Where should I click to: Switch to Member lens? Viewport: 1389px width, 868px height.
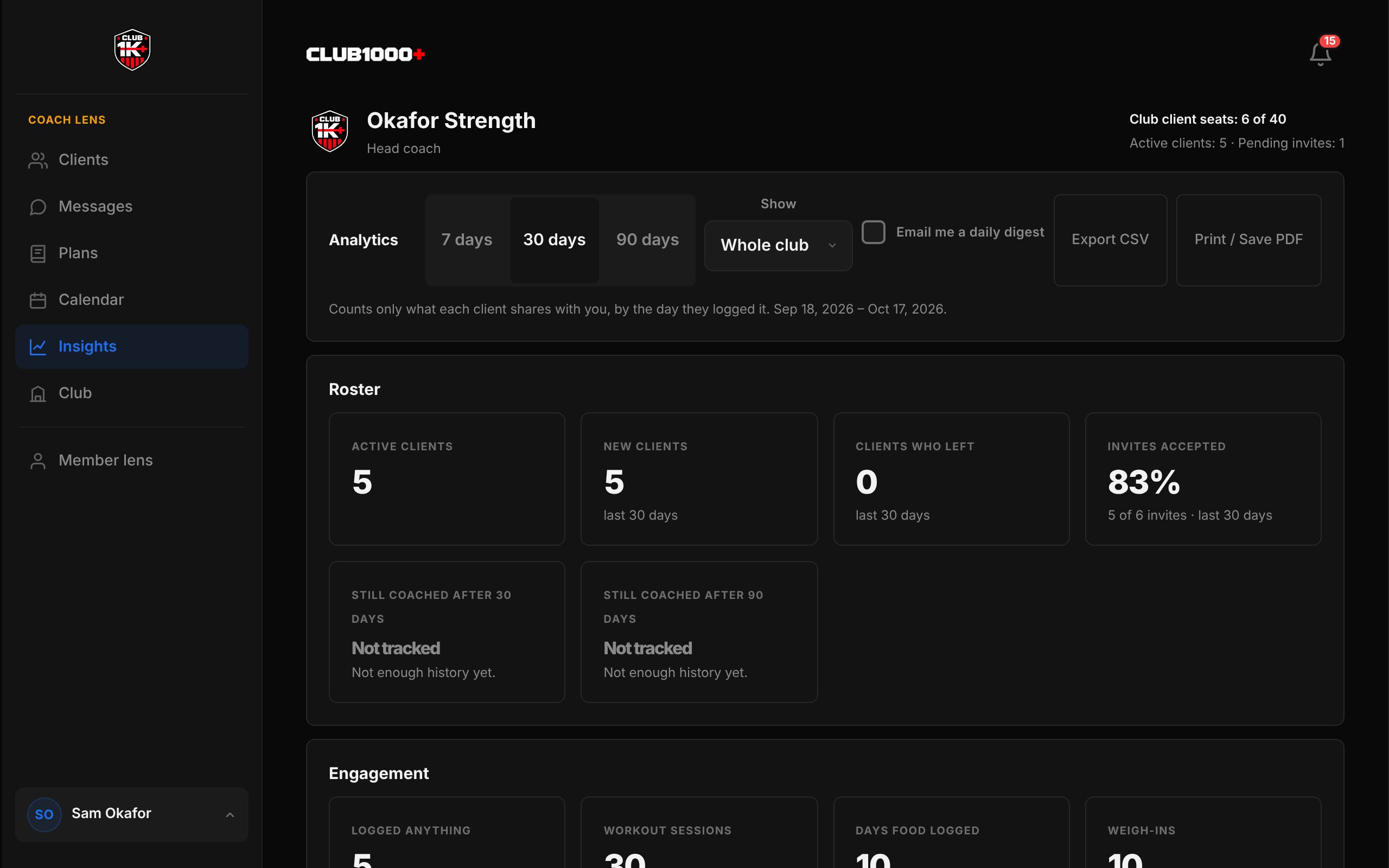tap(131, 461)
